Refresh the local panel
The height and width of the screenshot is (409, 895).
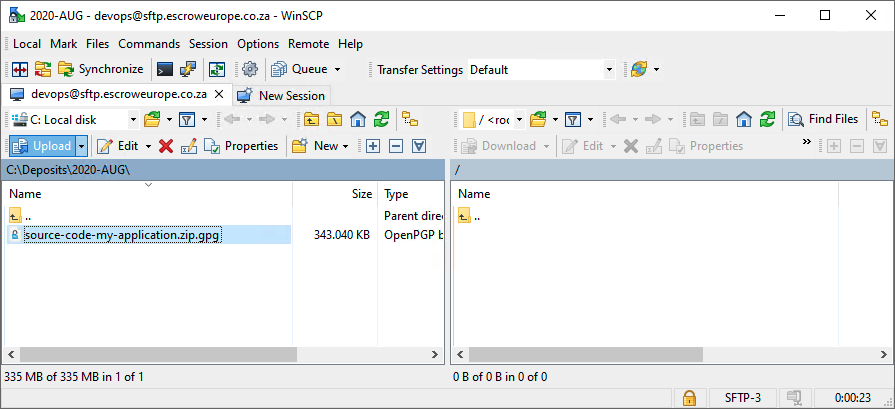381,120
